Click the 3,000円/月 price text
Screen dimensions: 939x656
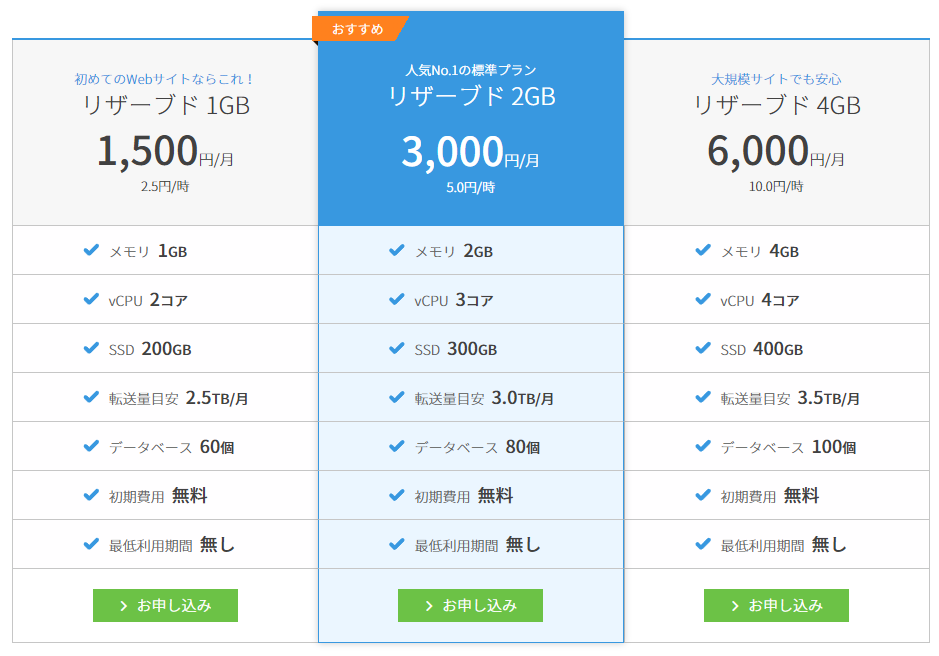pyautogui.click(x=470, y=152)
